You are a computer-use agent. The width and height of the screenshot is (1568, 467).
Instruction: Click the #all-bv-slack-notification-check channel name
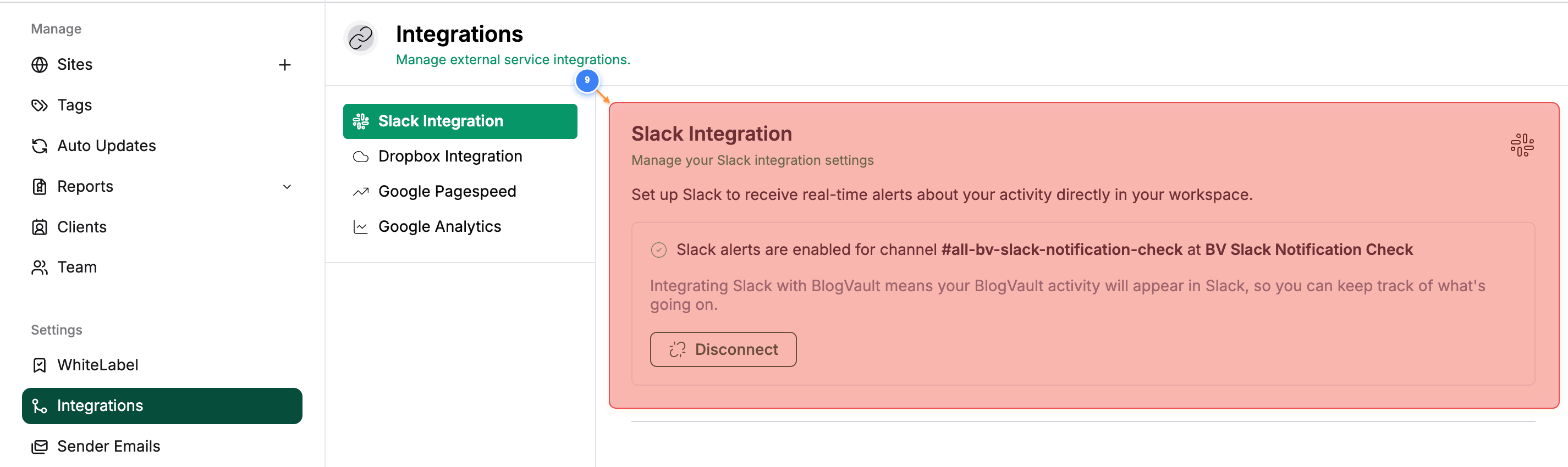(1061, 250)
